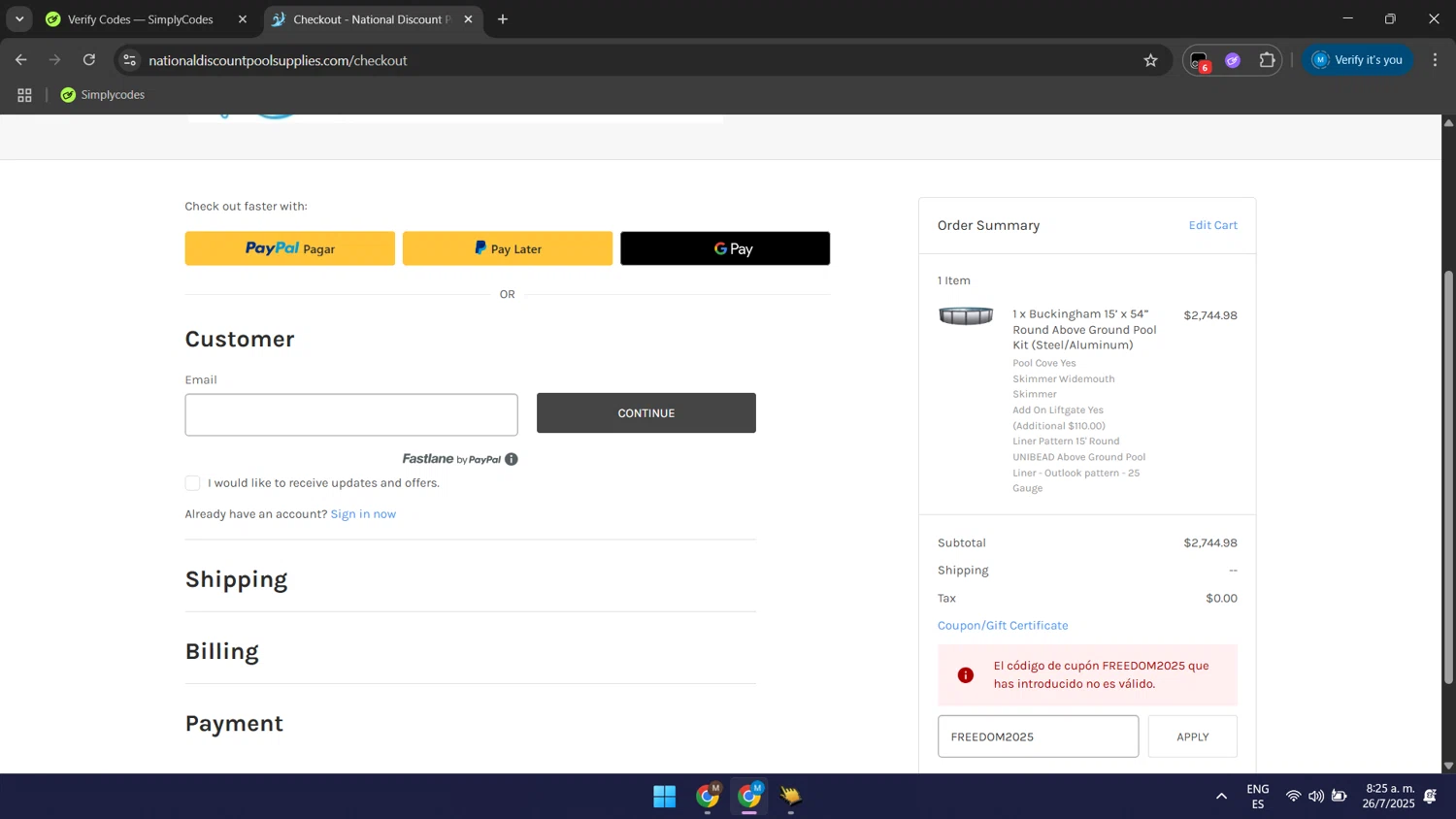Click the coupon code field with FREEDOM2025
This screenshot has height=819, width=1456.
(x=1038, y=737)
